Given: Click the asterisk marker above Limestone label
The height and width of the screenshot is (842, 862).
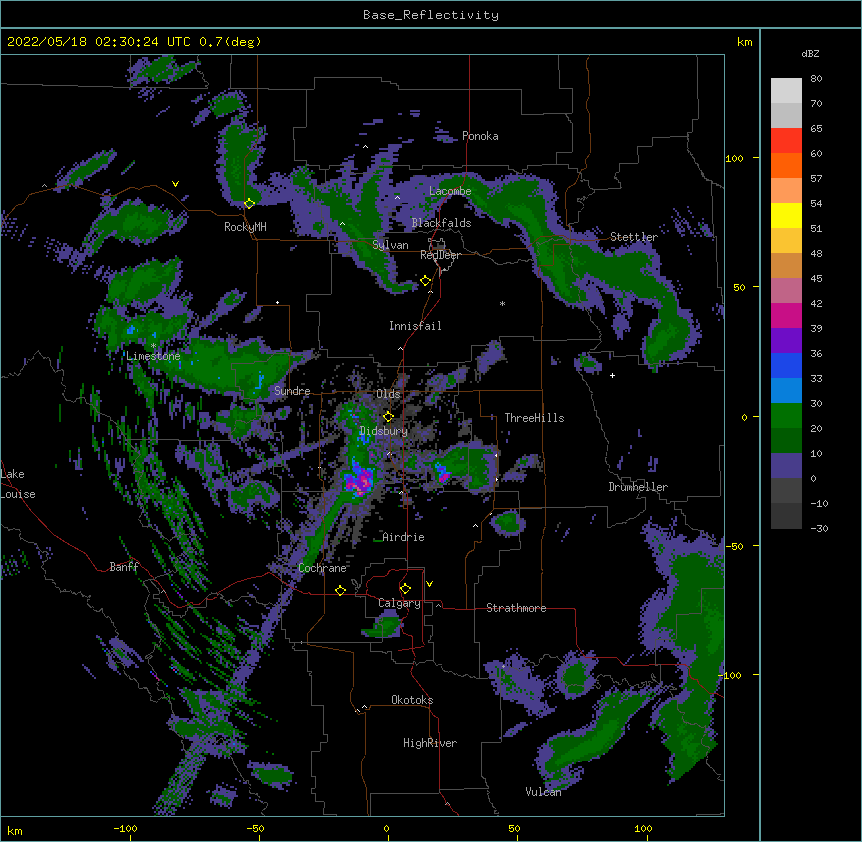Looking at the screenshot, I should [154, 346].
